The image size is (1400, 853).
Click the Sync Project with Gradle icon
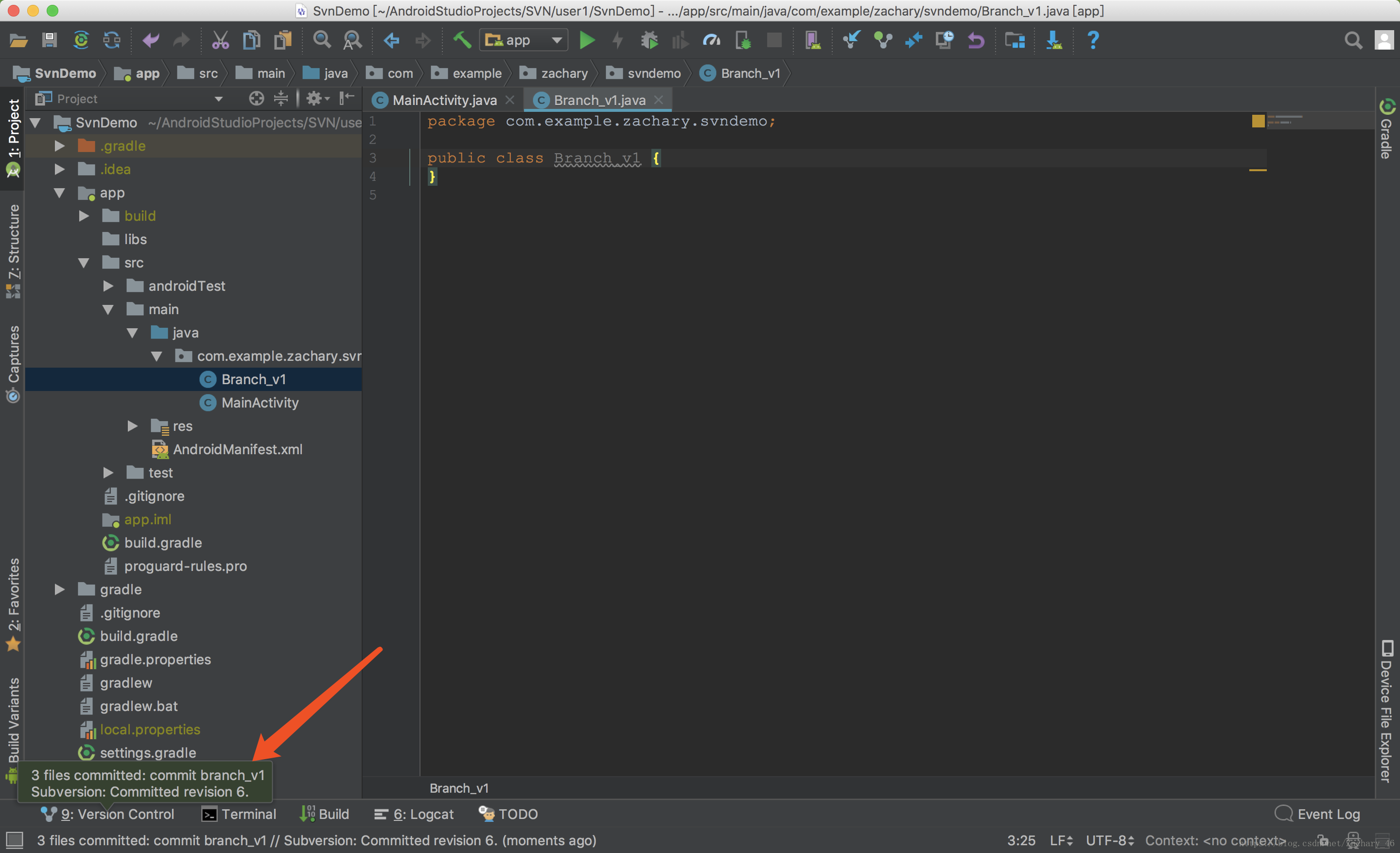(81, 40)
